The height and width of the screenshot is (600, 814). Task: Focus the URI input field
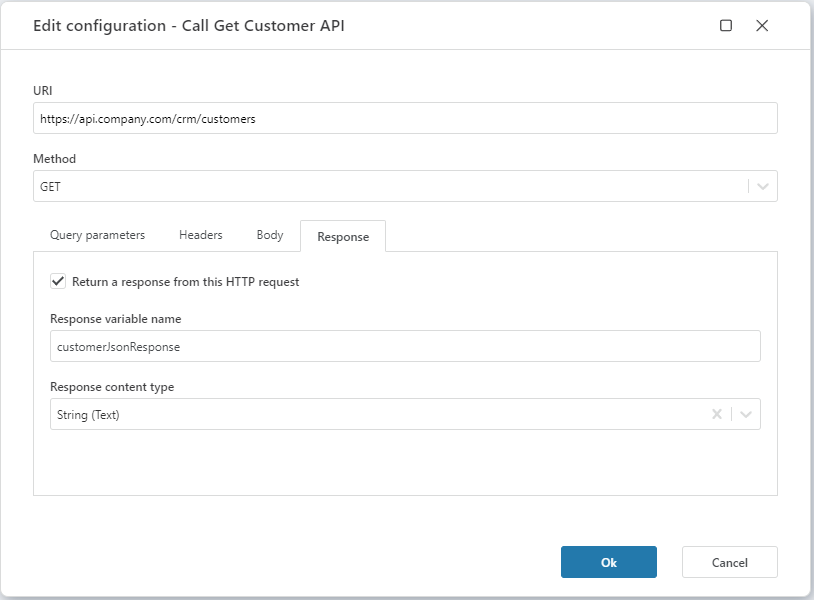[405, 118]
